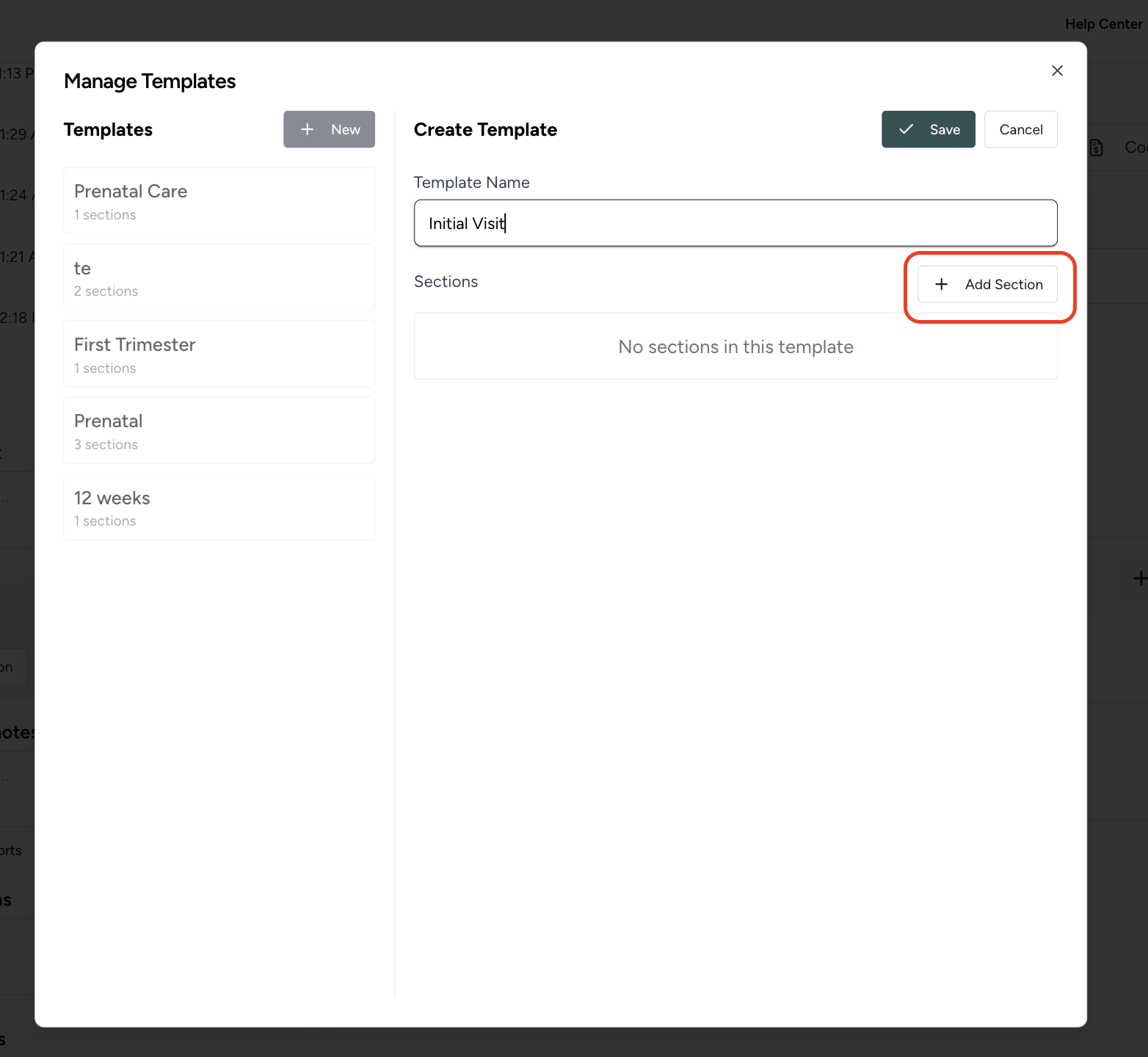The width and height of the screenshot is (1148, 1057).
Task: Click the document icon in background page
Action: (1096, 148)
